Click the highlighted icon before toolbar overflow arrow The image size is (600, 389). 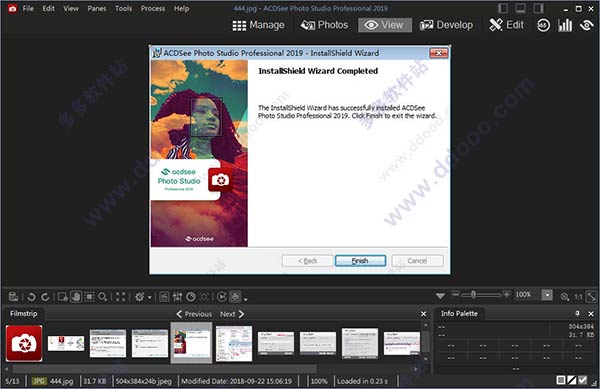[x=235, y=297]
